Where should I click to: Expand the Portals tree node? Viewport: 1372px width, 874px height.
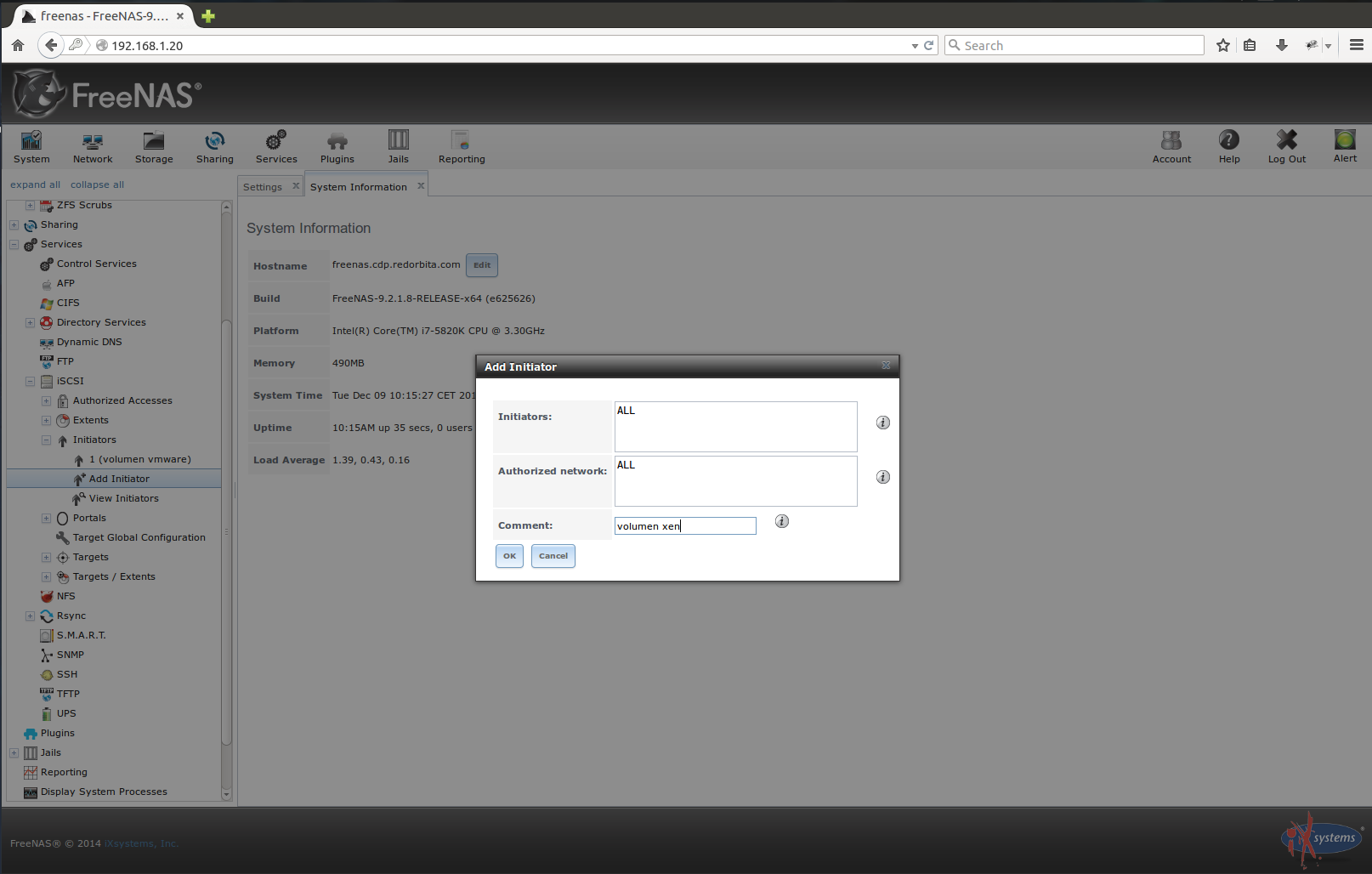point(45,518)
